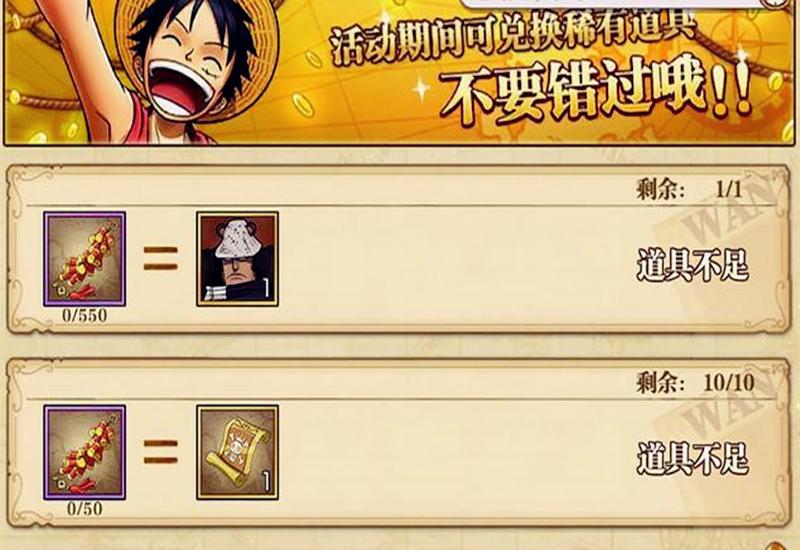This screenshot has width=800, height=550.
Task: Click the equals sign in the first exchange row
Action: click(x=161, y=258)
